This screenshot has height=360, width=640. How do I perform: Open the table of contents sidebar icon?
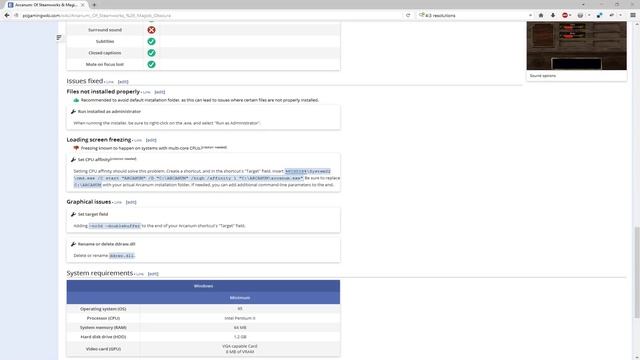coord(59,38)
